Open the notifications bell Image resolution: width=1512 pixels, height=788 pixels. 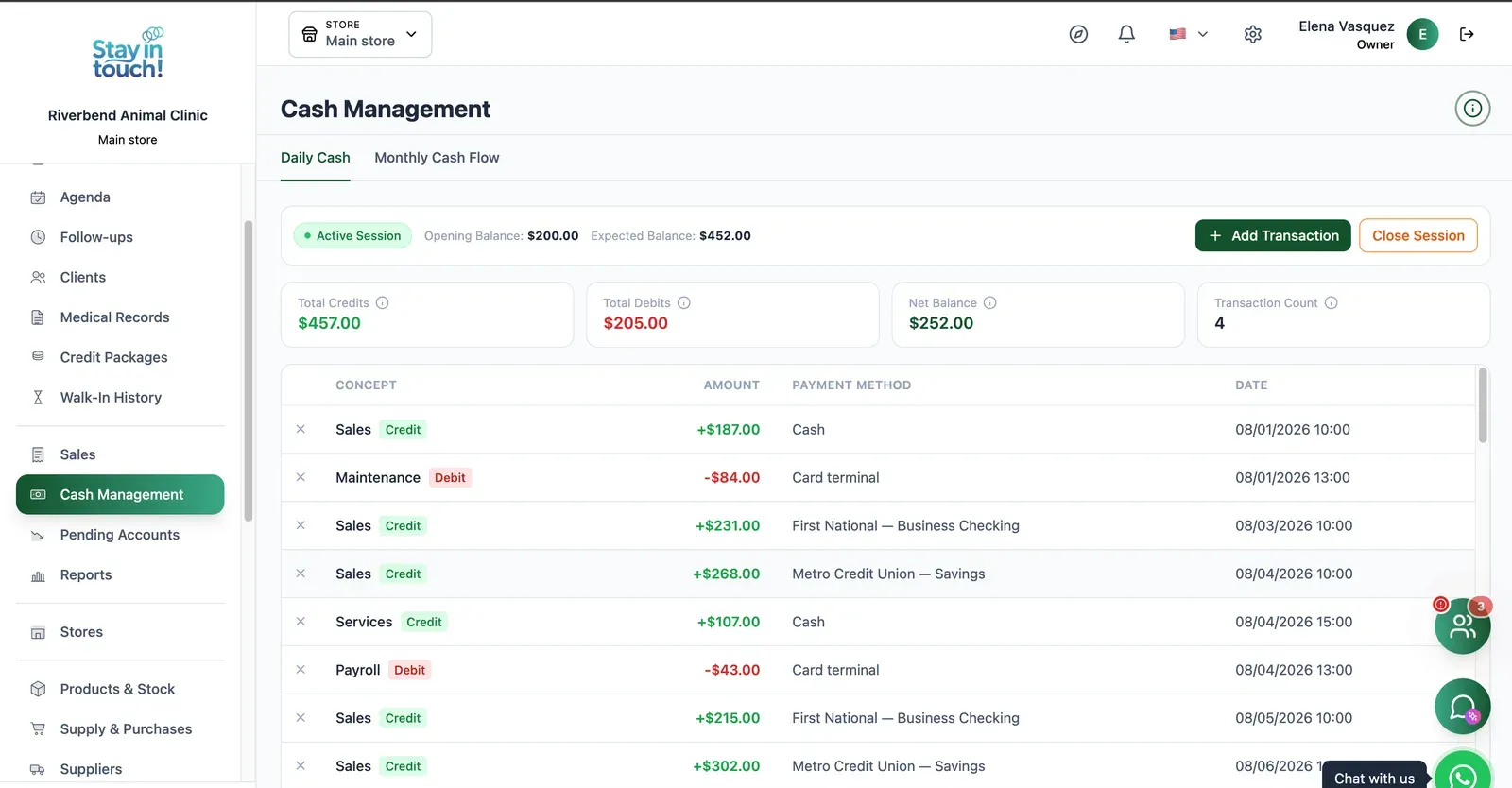[x=1126, y=34]
